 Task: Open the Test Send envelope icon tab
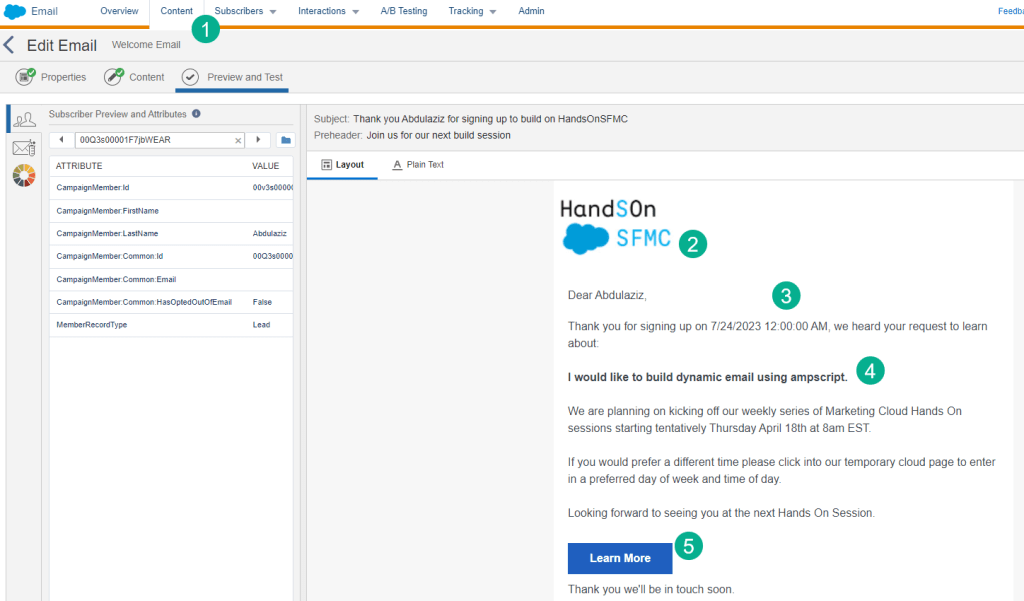click(x=23, y=148)
